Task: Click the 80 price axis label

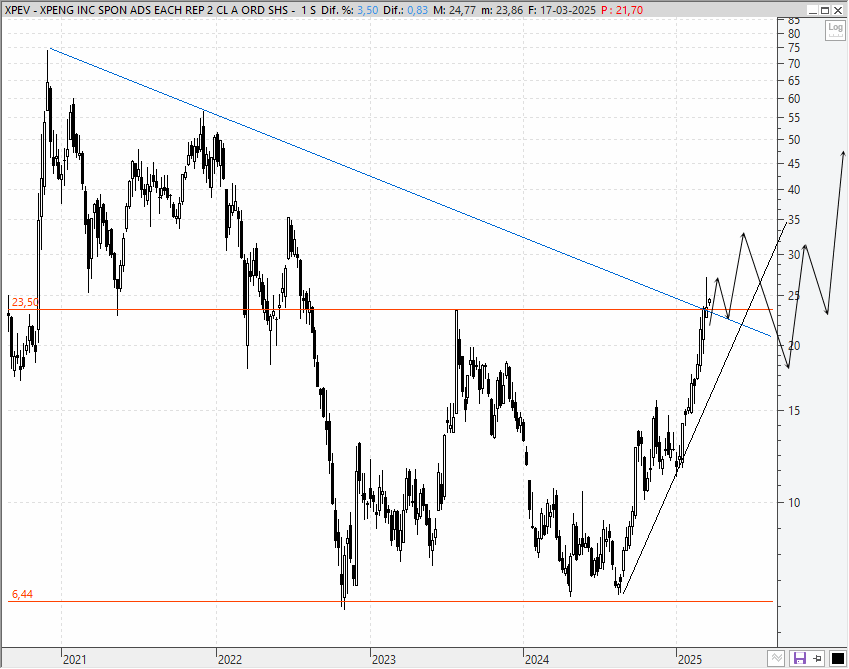Action: pyautogui.click(x=794, y=34)
